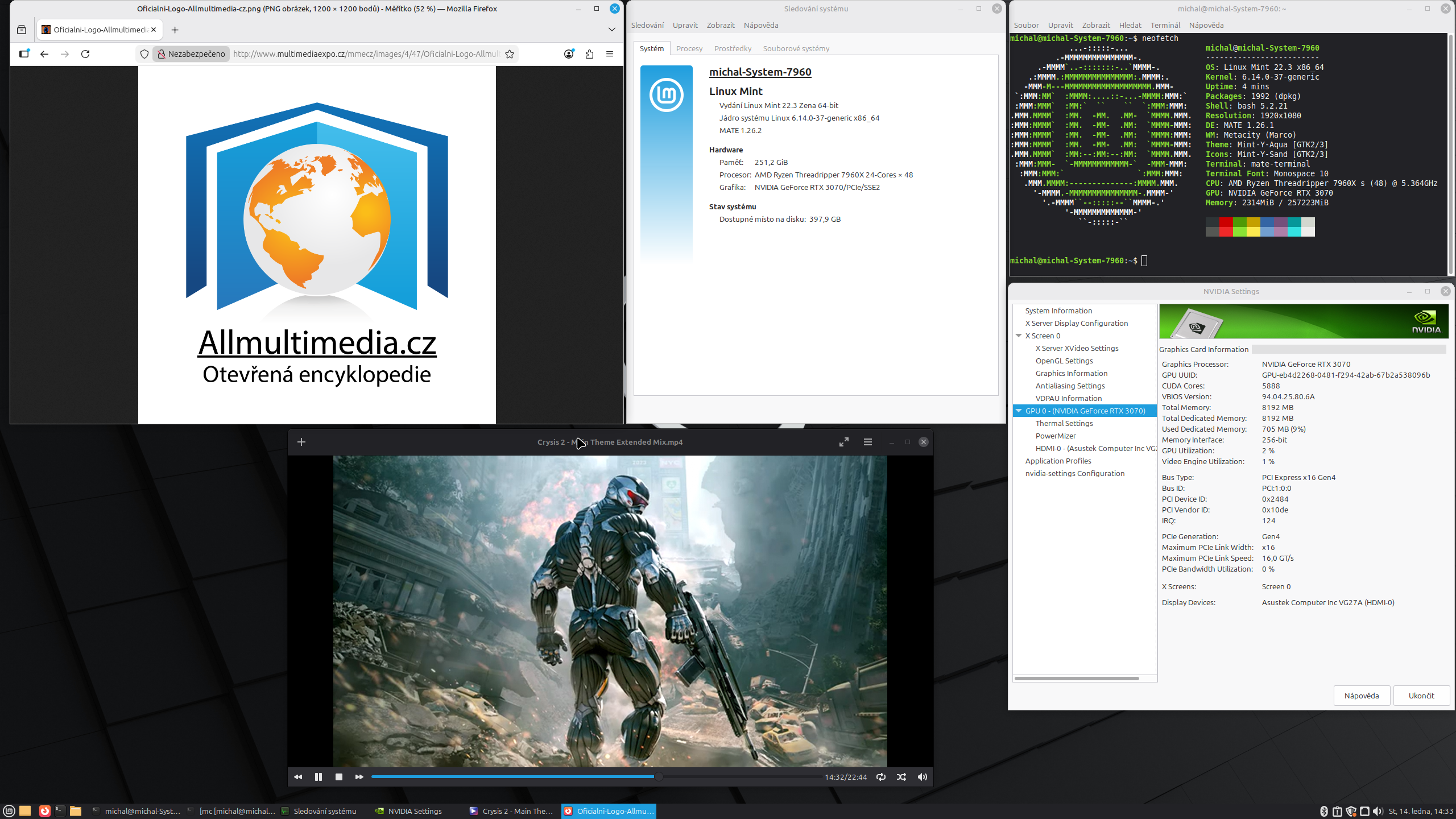Viewport: 1456px width, 819px height.
Task: Collapse the GPU 0 RTX 3070 node
Action: tap(1019, 411)
